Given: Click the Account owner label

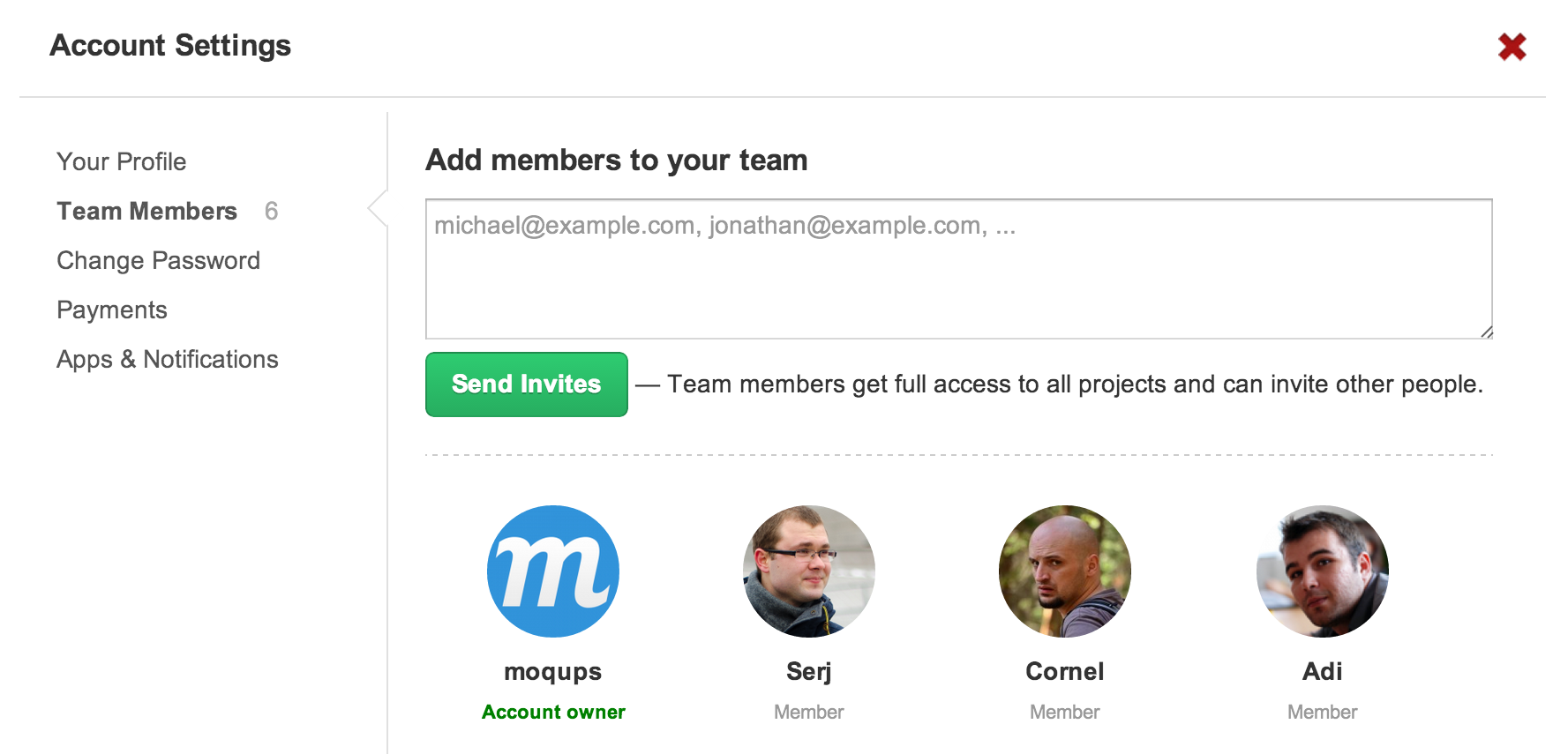Looking at the screenshot, I should point(553,712).
